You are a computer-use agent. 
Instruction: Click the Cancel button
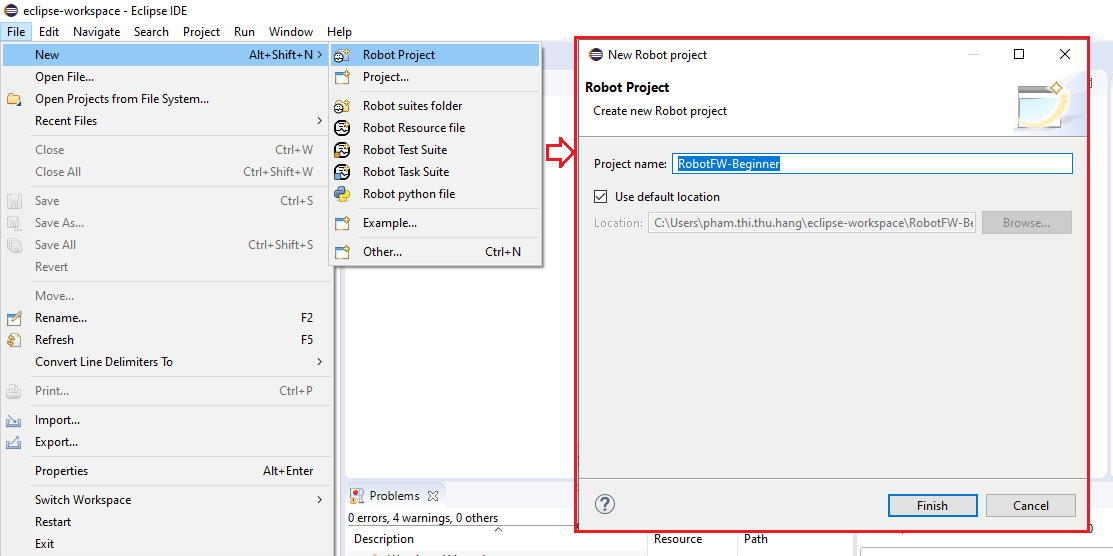1031,506
